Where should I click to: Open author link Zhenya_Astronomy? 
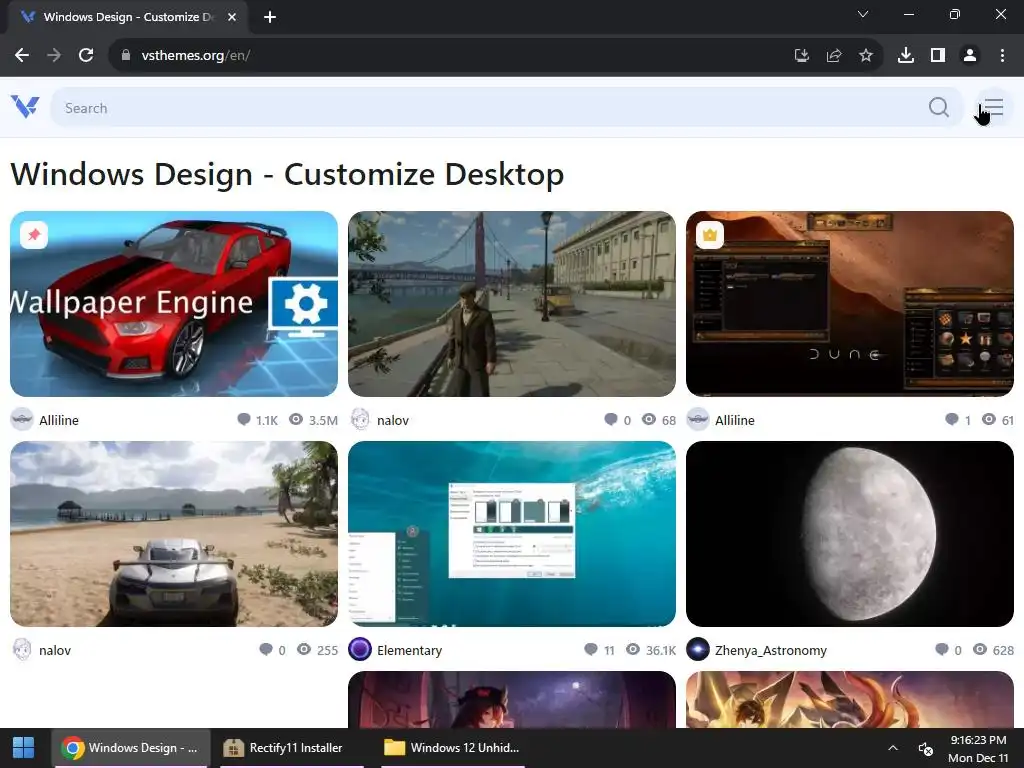pyautogui.click(x=771, y=650)
